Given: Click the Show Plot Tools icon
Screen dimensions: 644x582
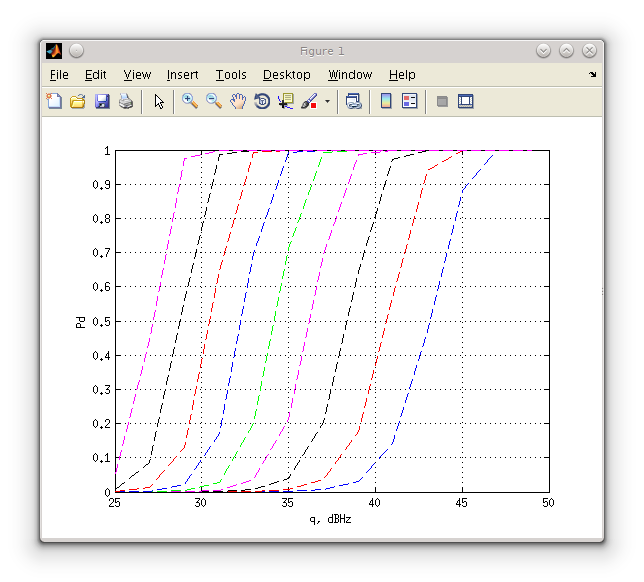Looking at the screenshot, I should (x=465, y=101).
